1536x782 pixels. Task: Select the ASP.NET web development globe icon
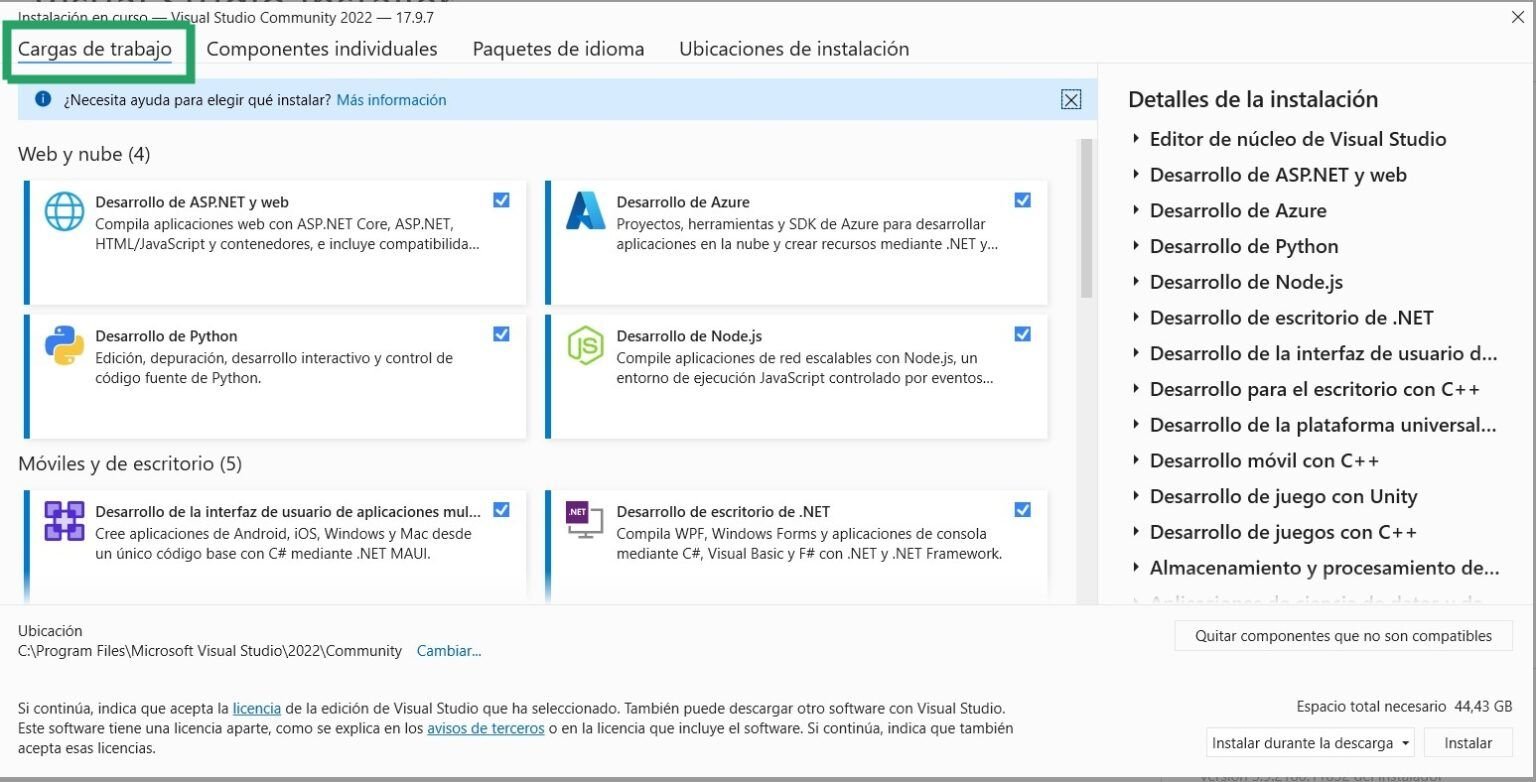64,211
